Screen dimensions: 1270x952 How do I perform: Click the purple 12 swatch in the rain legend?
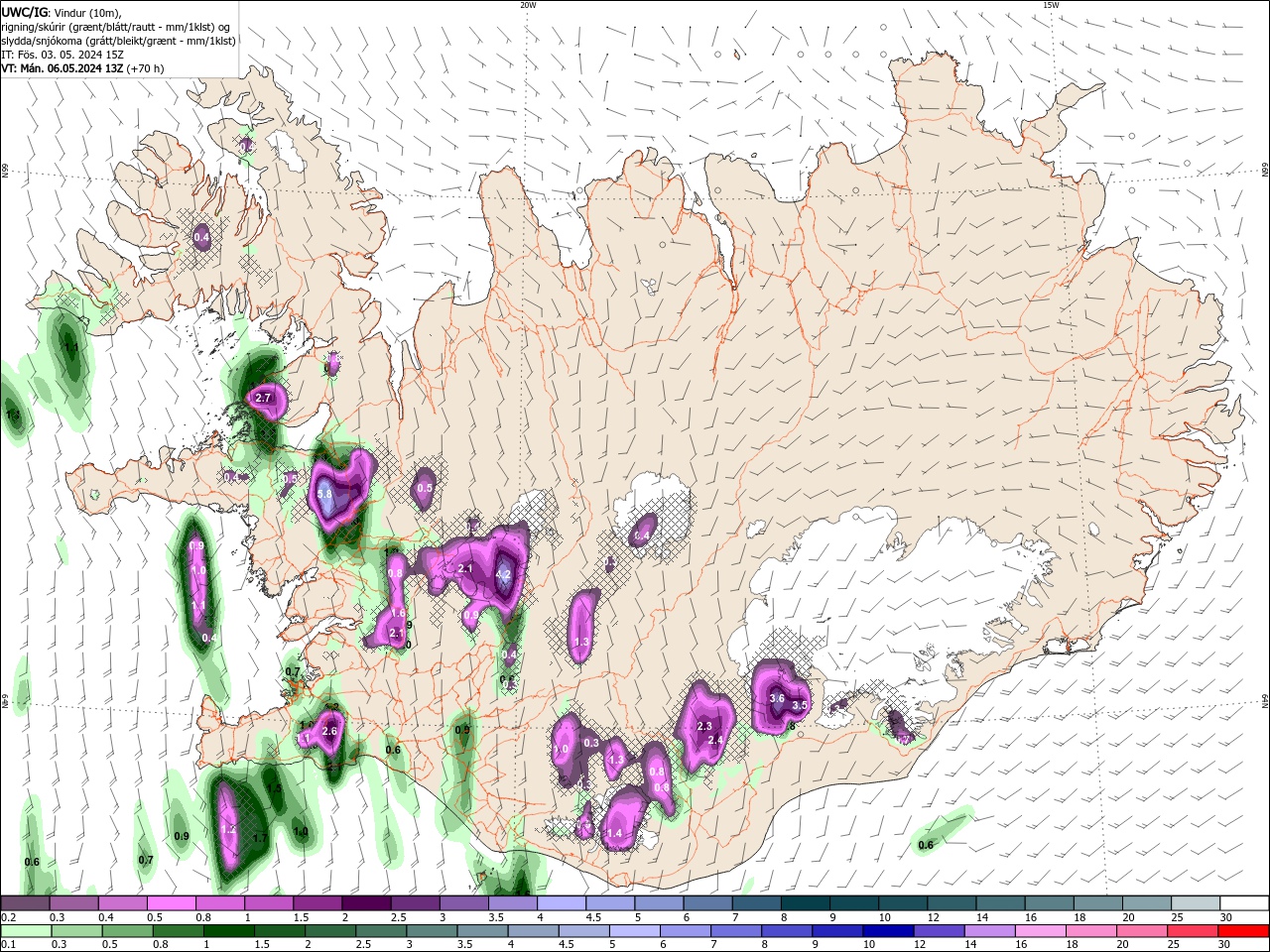(x=938, y=931)
